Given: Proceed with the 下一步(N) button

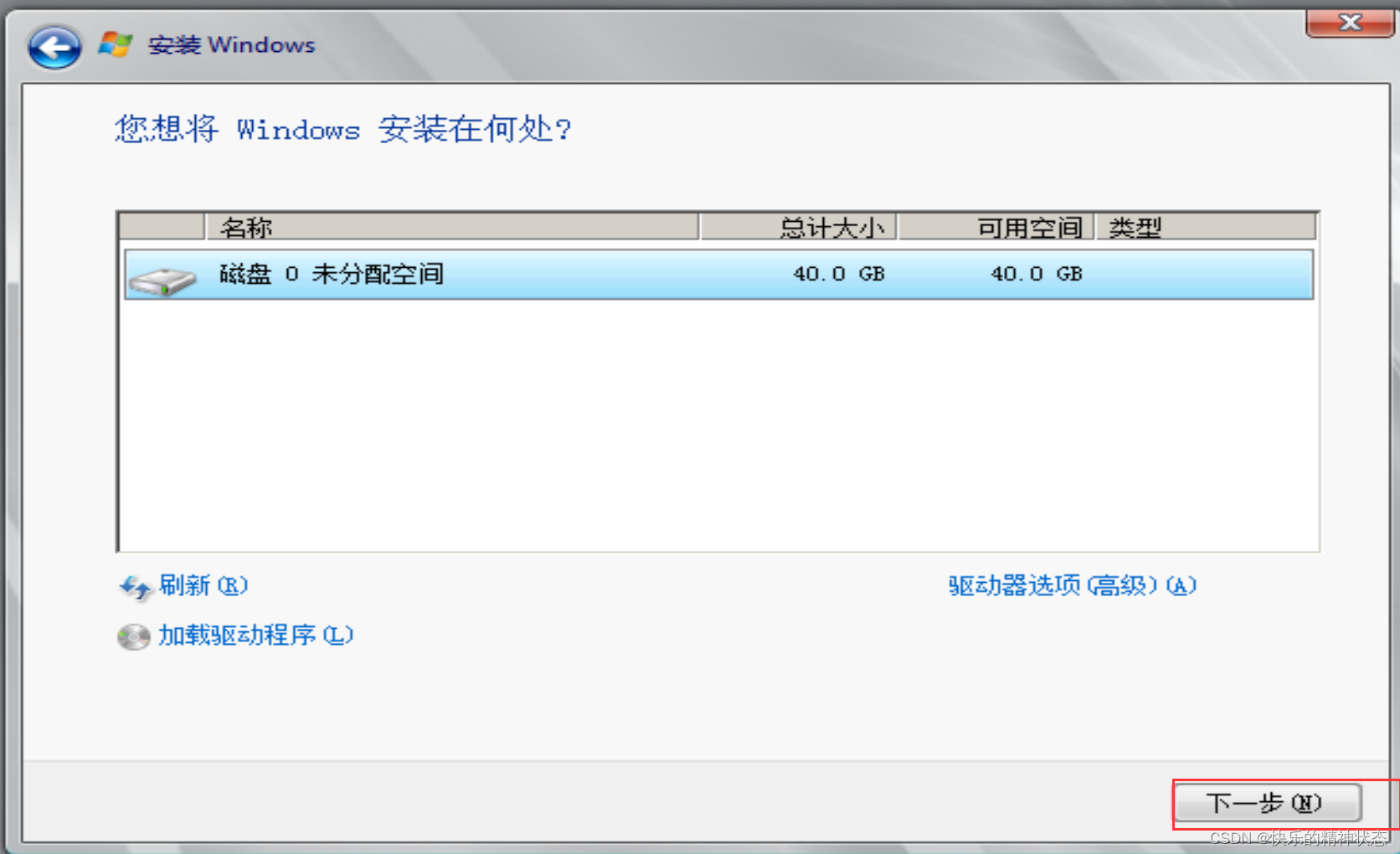Looking at the screenshot, I should (x=1268, y=804).
